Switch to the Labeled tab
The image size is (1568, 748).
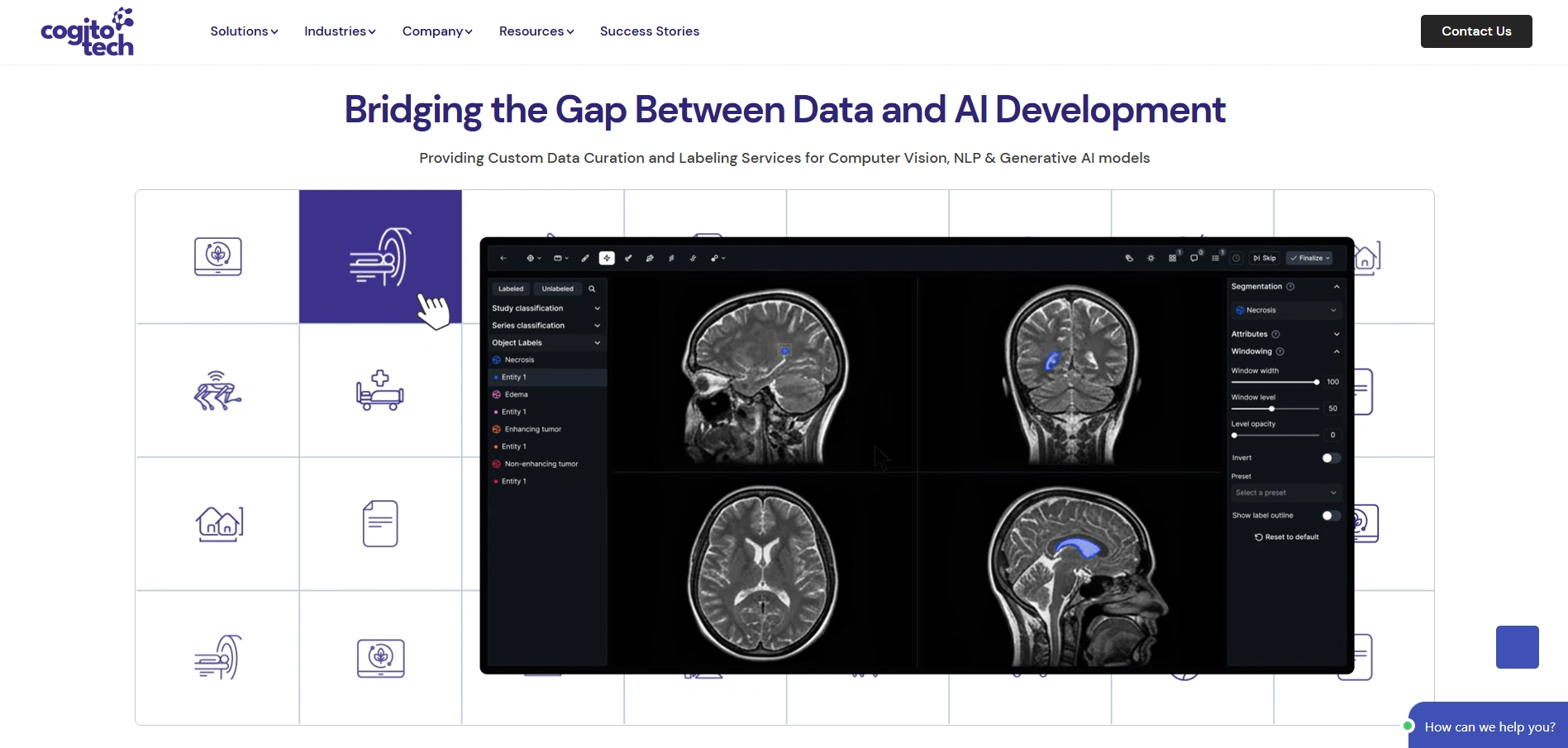pyautogui.click(x=511, y=288)
